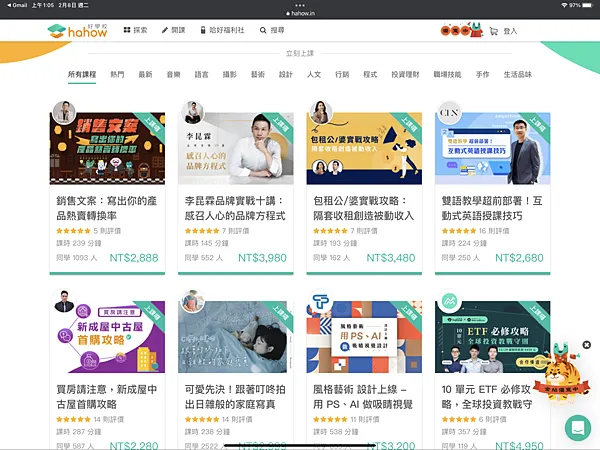Select the 所有課程 tab
600x450 pixels.
pyautogui.click(x=82, y=74)
